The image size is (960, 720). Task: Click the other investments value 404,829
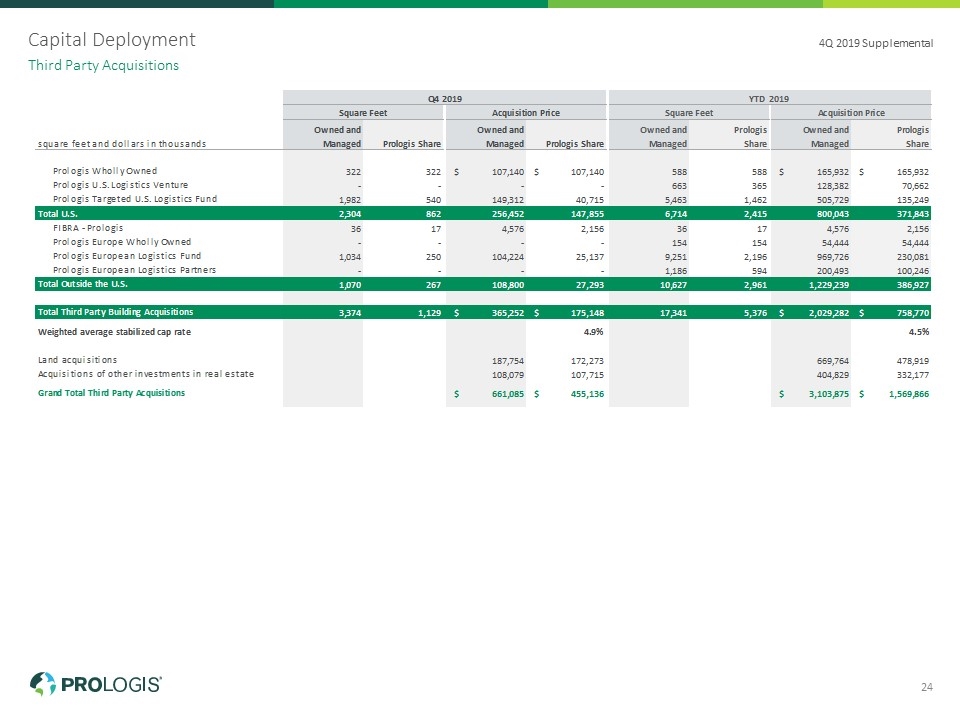pos(833,375)
